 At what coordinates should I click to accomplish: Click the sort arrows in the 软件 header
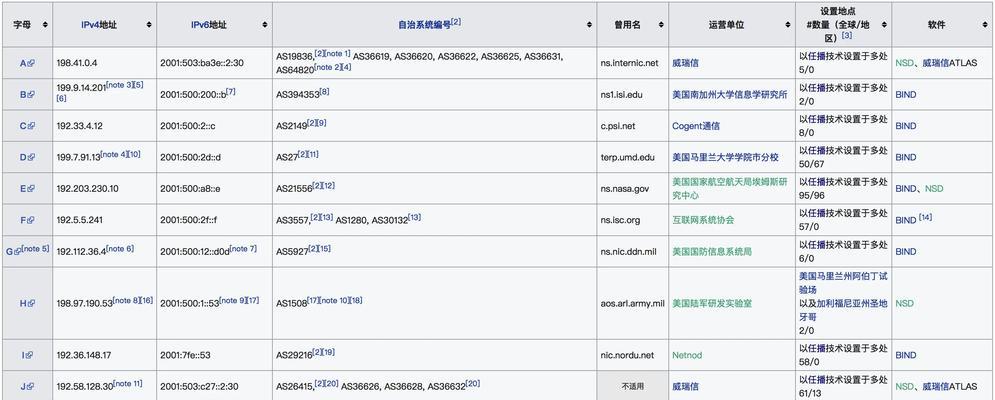[x=985, y=24]
